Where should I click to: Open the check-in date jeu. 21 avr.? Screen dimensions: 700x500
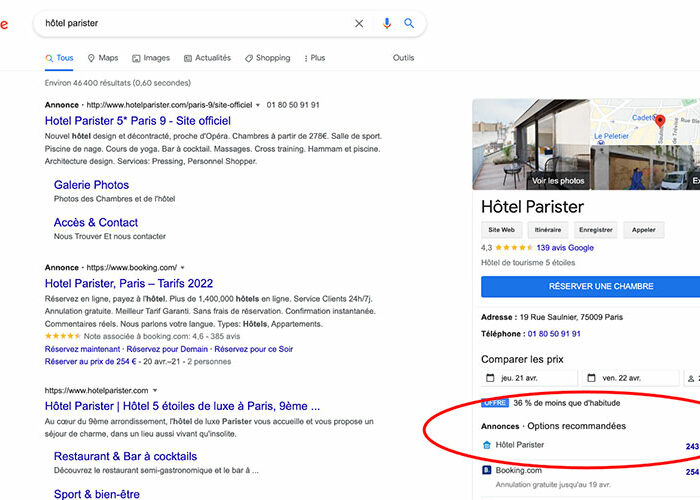pyautogui.click(x=529, y=378)
